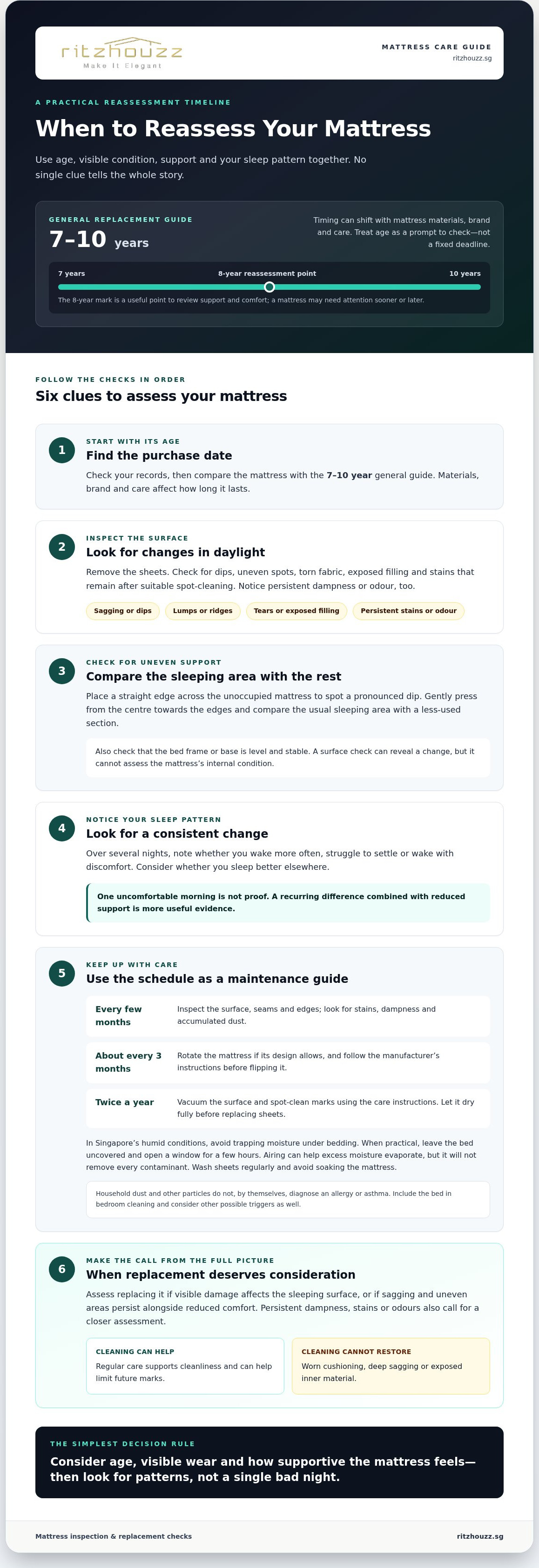Click the step 5 number badge
This screenshot has width=539, height=1568.
pos(61,973)
